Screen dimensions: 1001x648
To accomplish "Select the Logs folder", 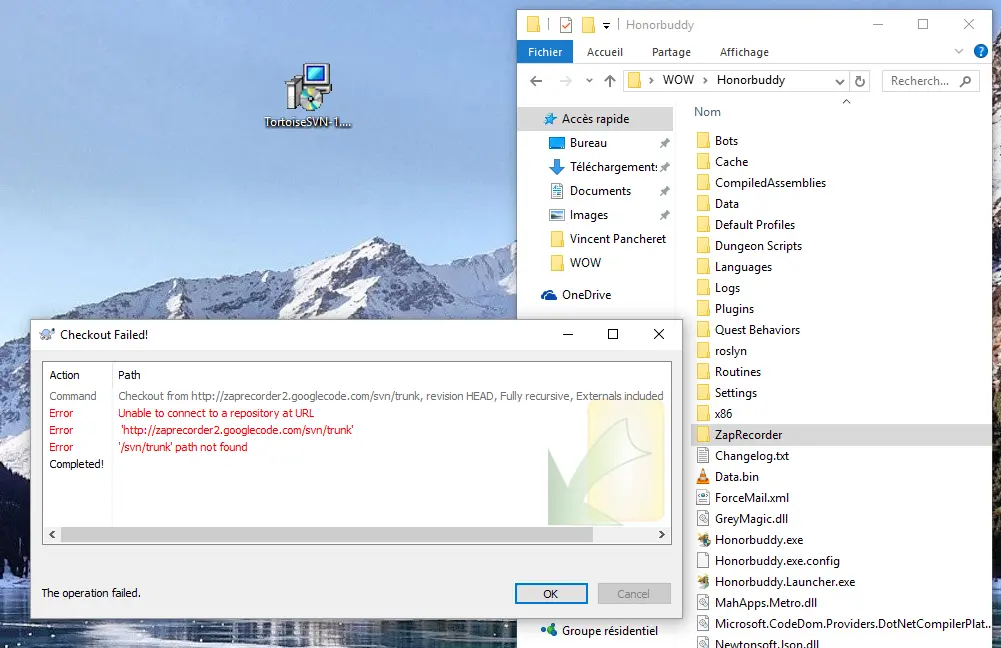I will click(727, 288).
